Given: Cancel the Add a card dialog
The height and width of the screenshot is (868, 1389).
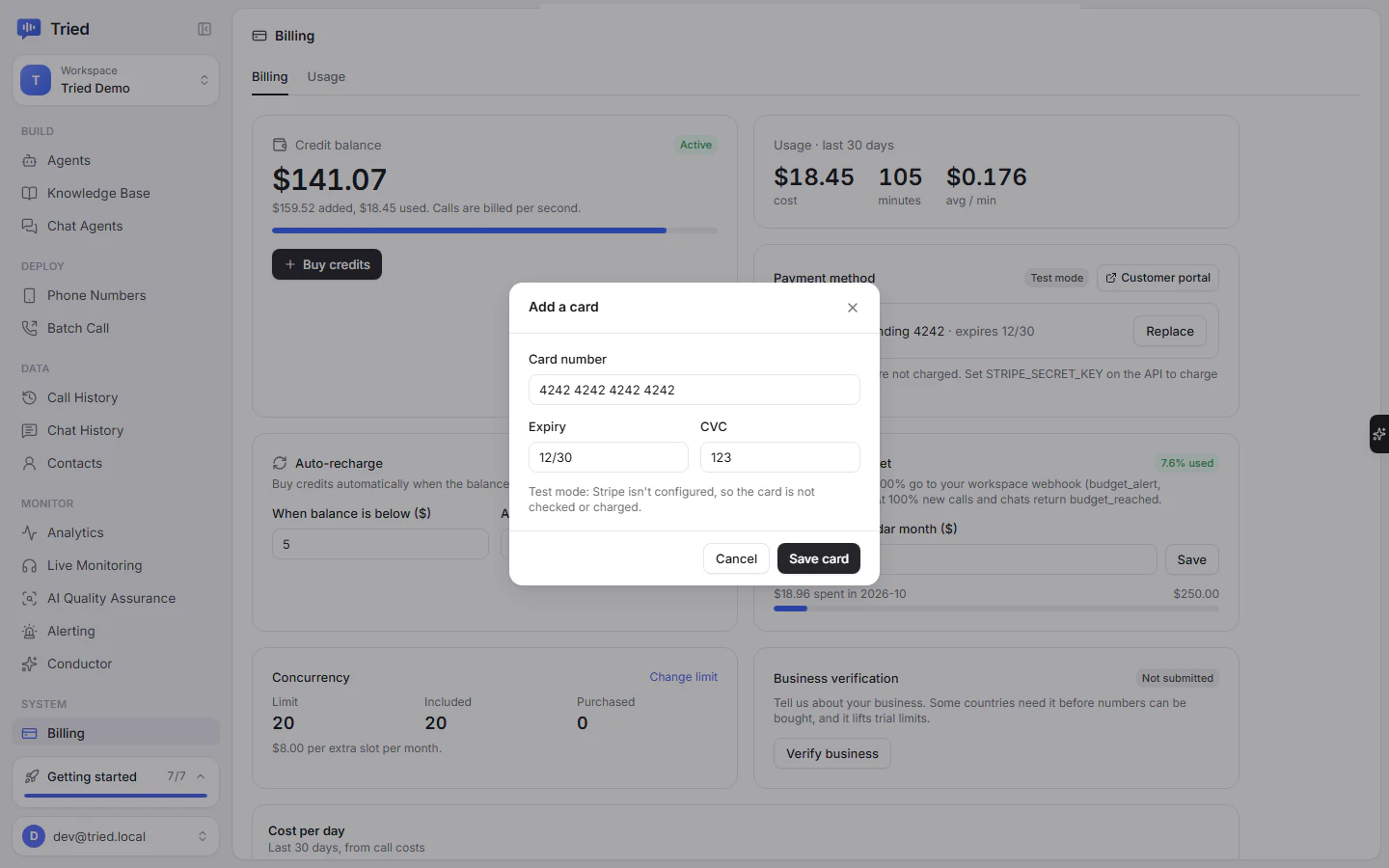Looking at the screenshot, I should [736, 559].
